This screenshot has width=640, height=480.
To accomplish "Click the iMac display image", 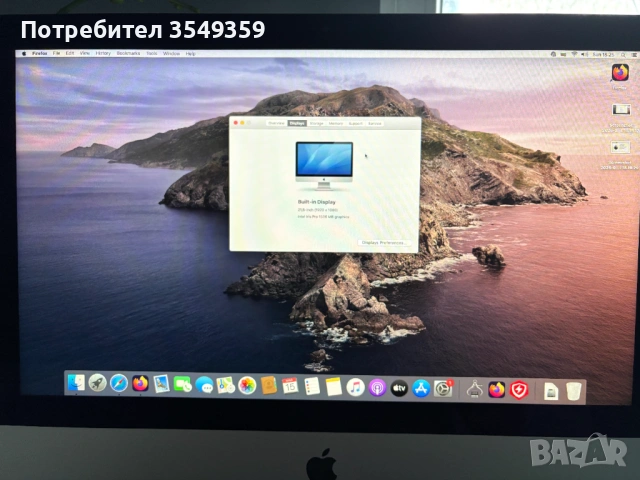I will pyautogui.click(x=324, y=166).
